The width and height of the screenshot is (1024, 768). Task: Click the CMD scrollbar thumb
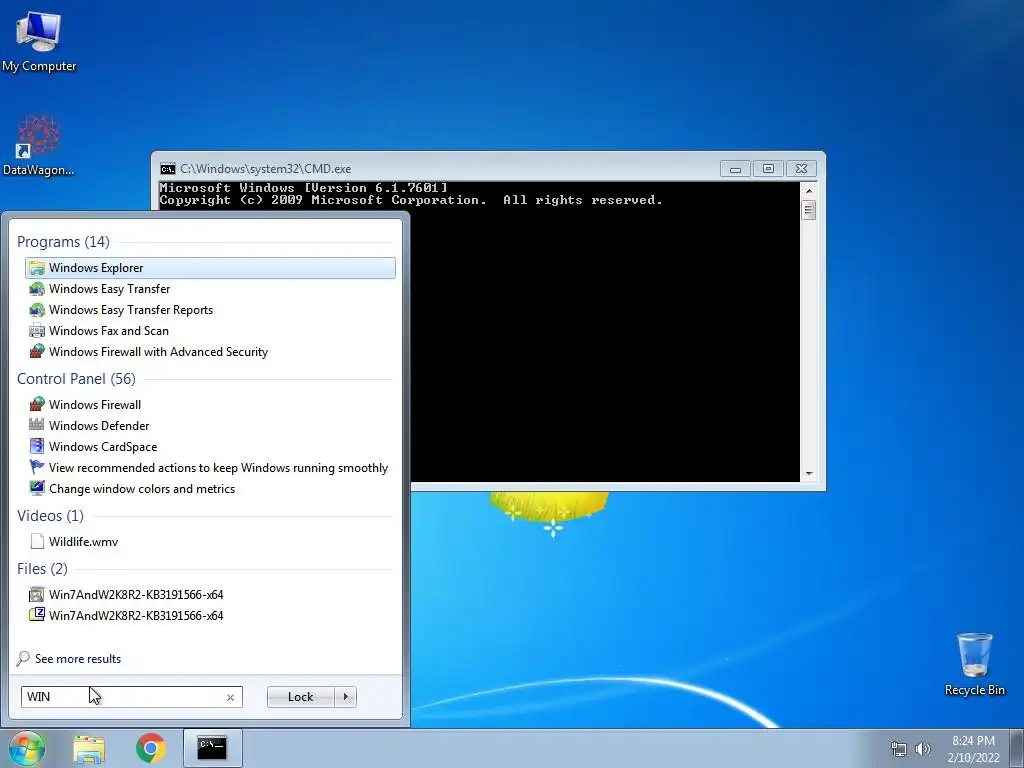click(x=809, y=210)
